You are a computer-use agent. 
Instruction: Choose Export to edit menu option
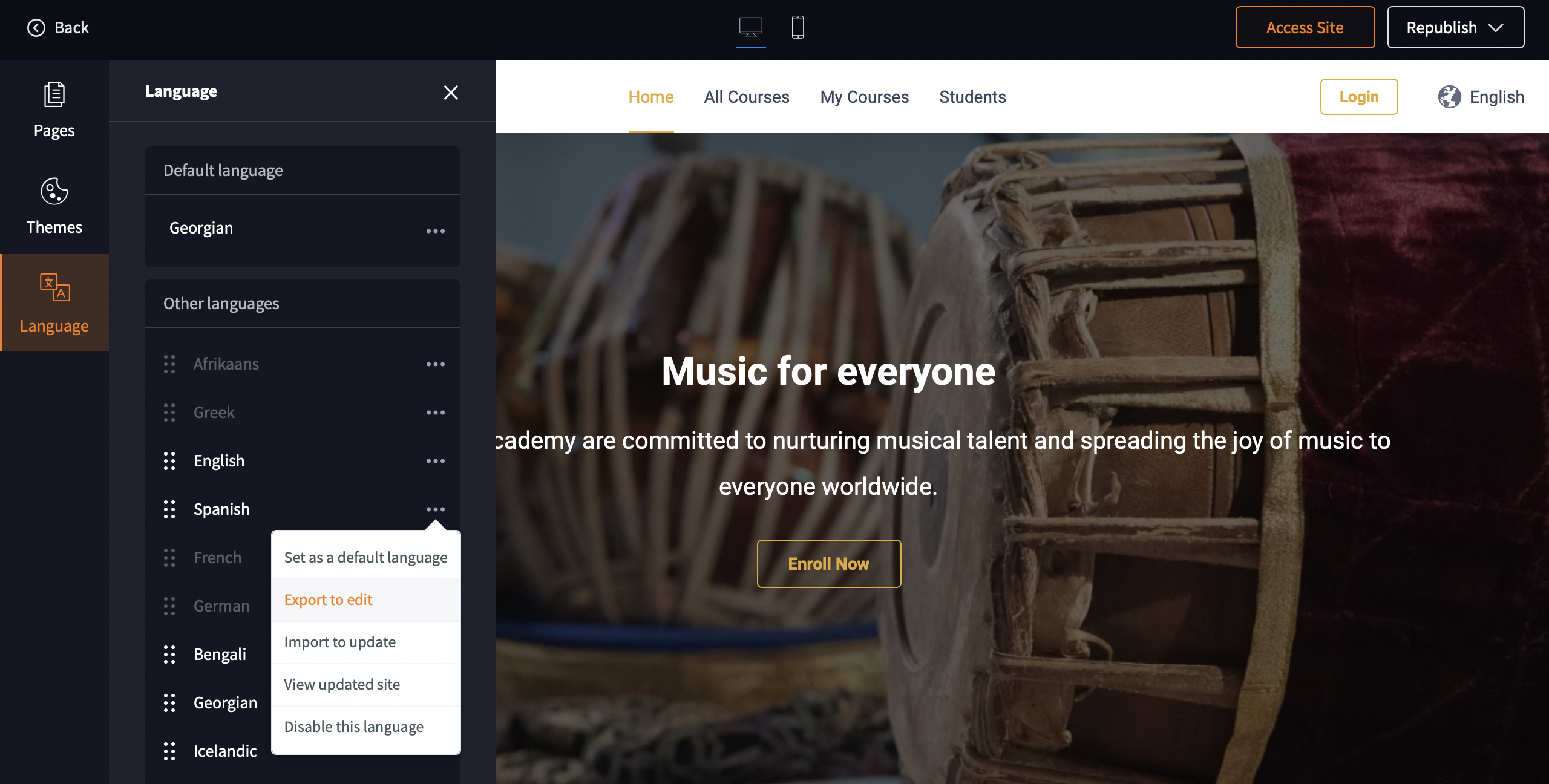tap(329, 599)
